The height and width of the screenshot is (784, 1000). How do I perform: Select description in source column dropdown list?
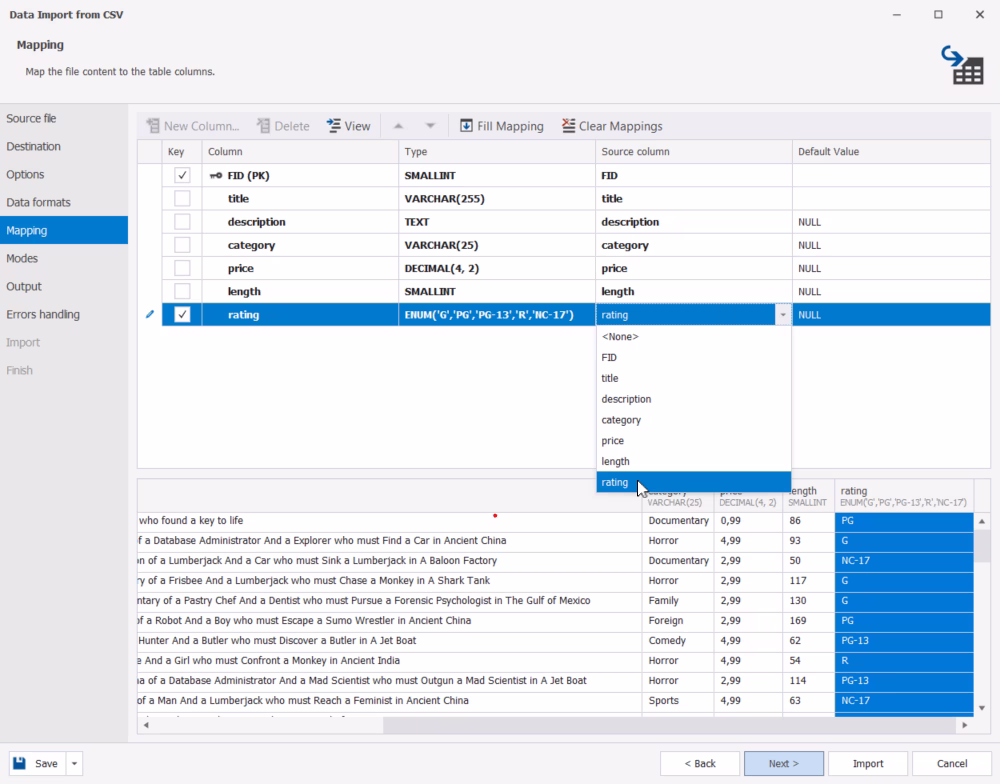(x=694, y=399)
